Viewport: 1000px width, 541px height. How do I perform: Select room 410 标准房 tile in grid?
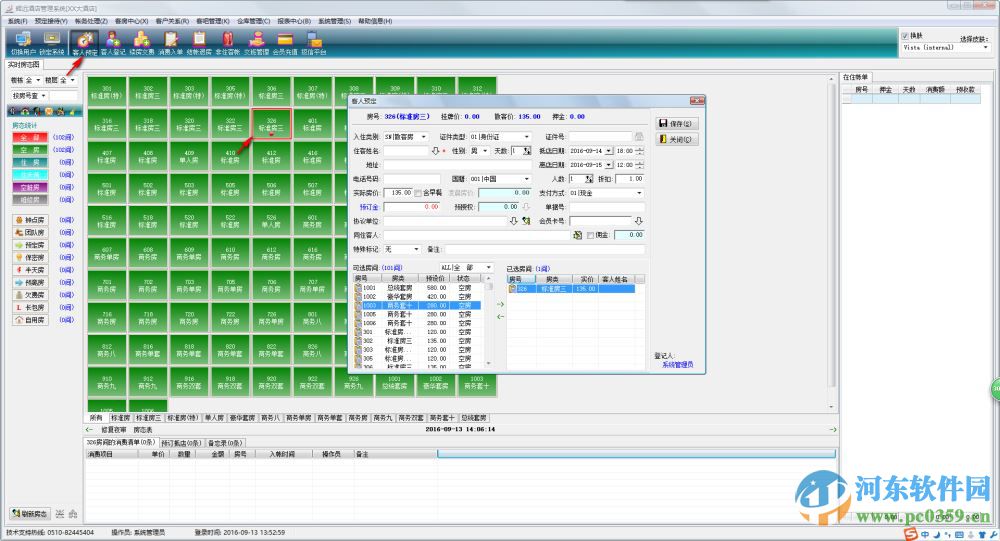[x=230, y=156]
